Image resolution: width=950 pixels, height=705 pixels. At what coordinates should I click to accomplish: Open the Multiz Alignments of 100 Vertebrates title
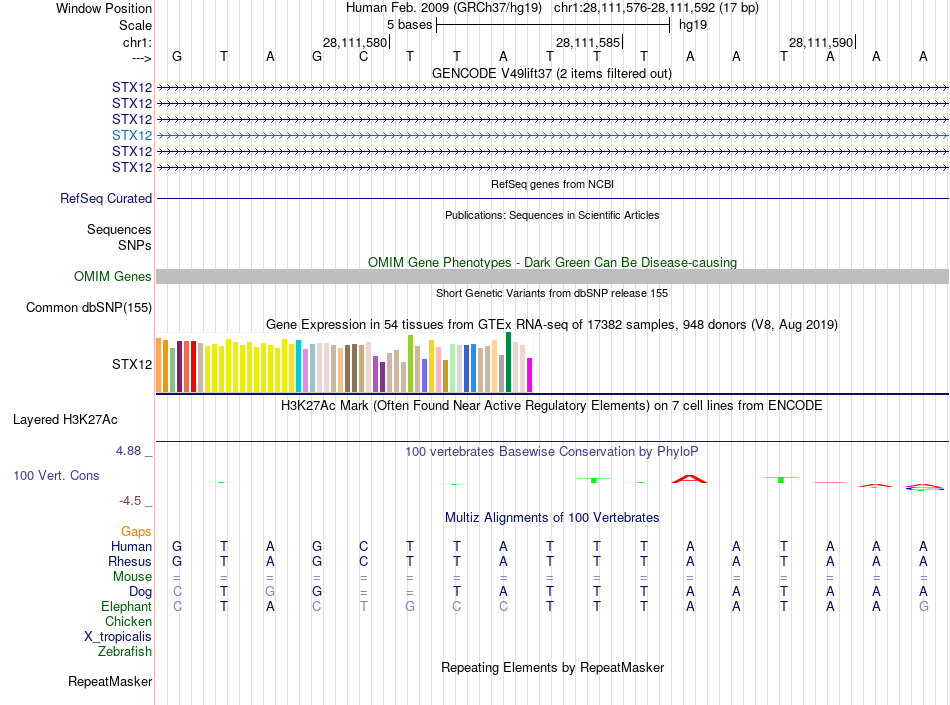point(551,518)
